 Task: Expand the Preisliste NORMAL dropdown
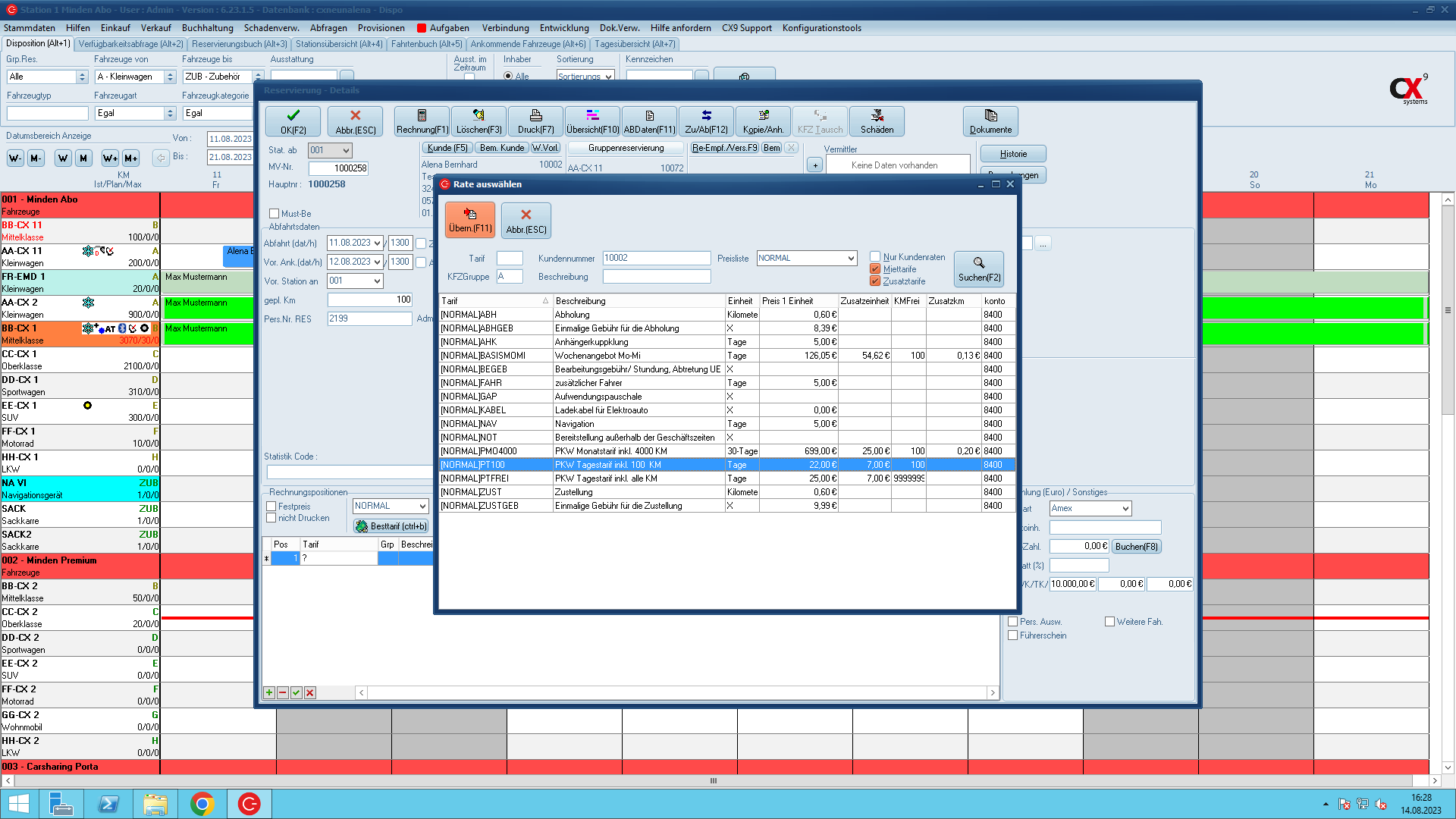click(x=850, y=259)
